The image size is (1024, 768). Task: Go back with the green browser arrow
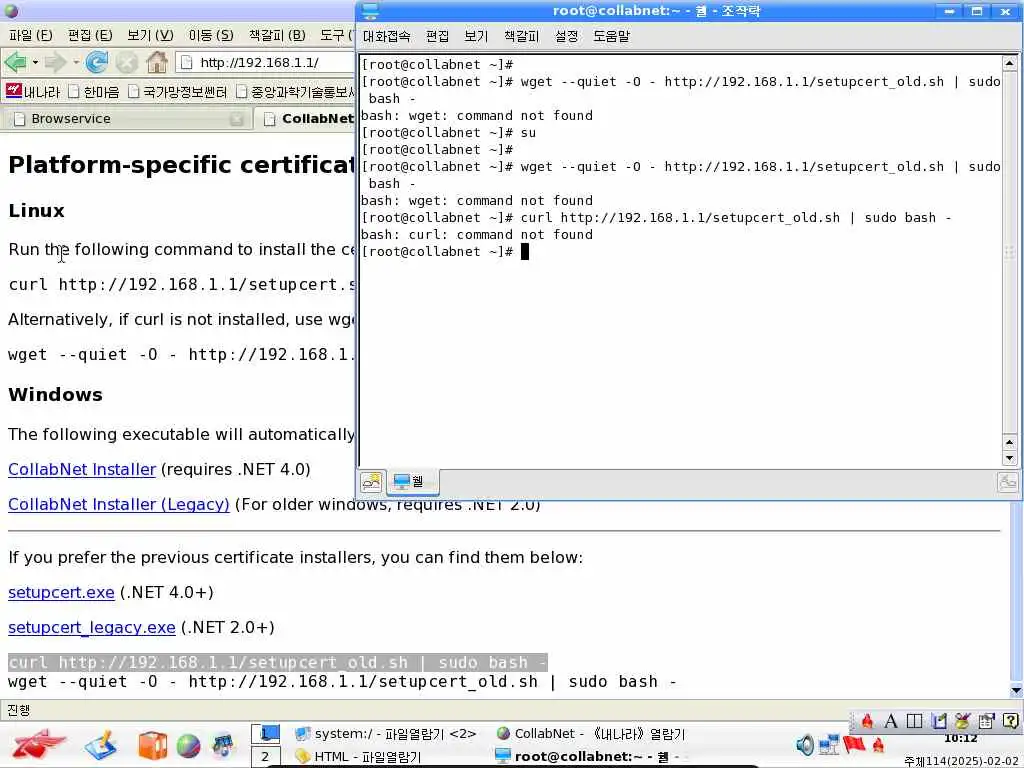(16, 62)
